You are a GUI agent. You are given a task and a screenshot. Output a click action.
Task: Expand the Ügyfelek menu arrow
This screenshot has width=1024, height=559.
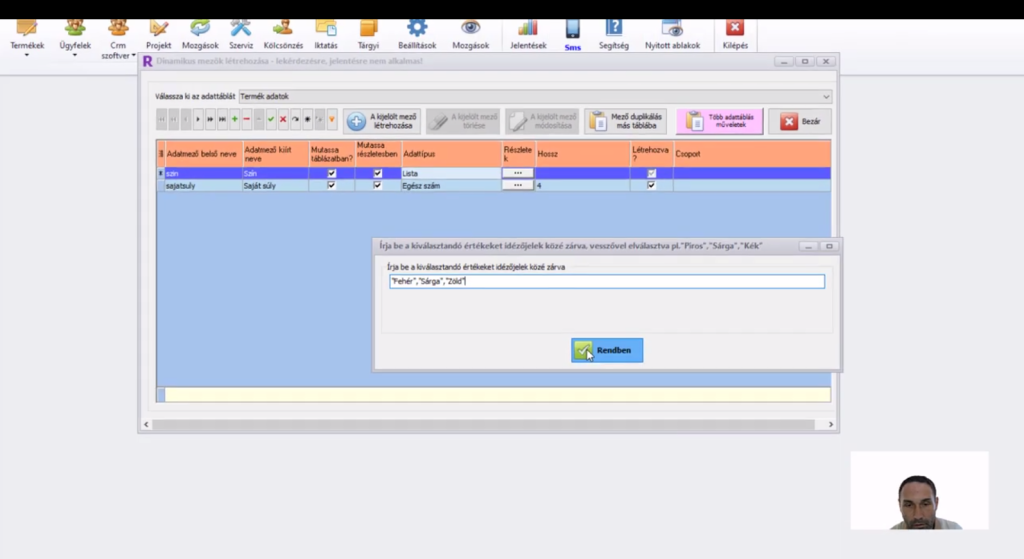click(x=75, y=56)
